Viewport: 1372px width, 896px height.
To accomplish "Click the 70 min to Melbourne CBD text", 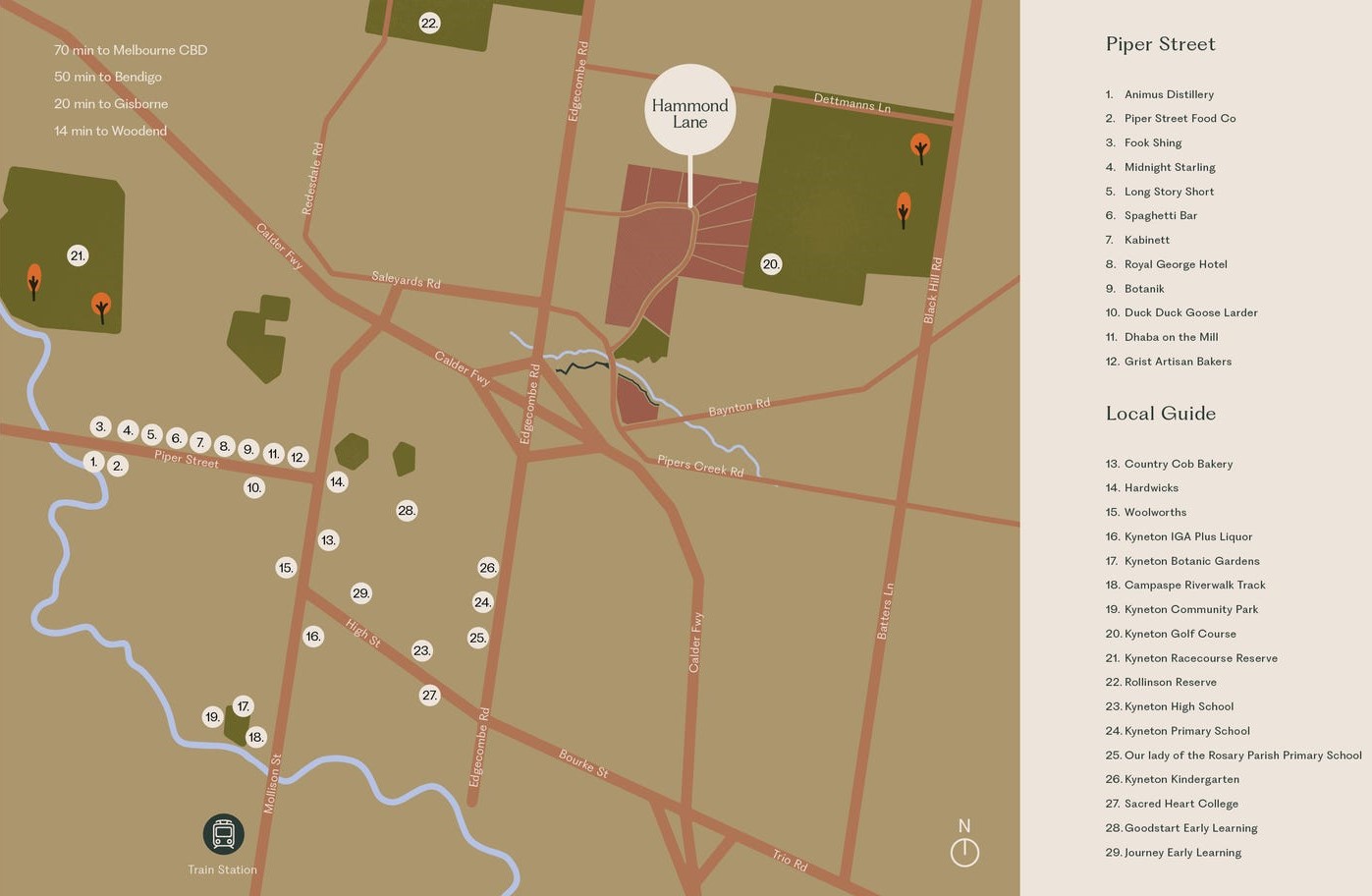I will coord(130,49).
